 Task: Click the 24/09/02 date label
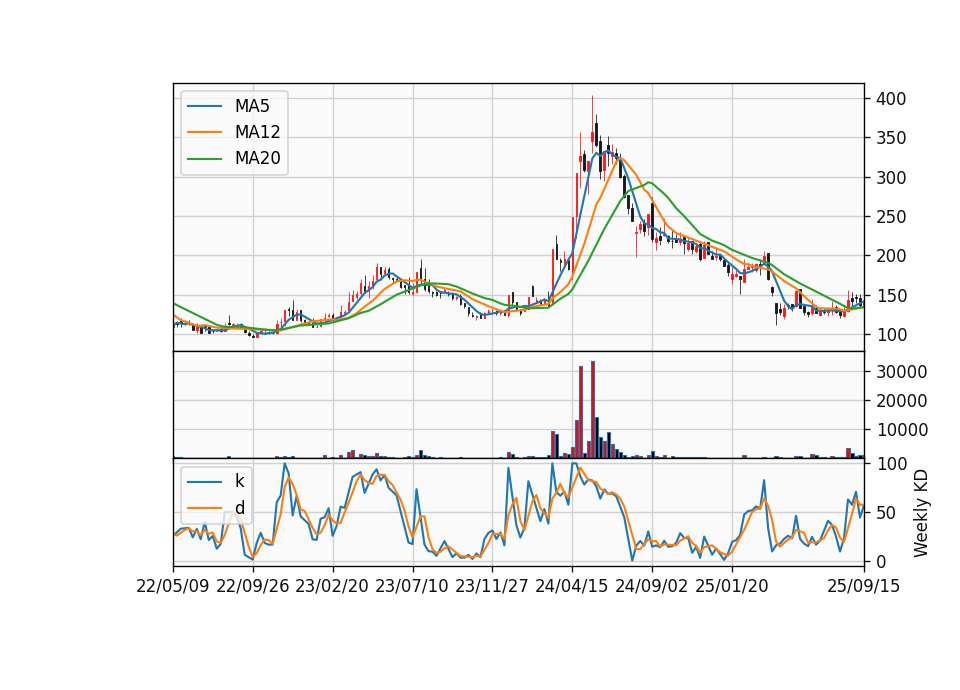click(651, 586)
